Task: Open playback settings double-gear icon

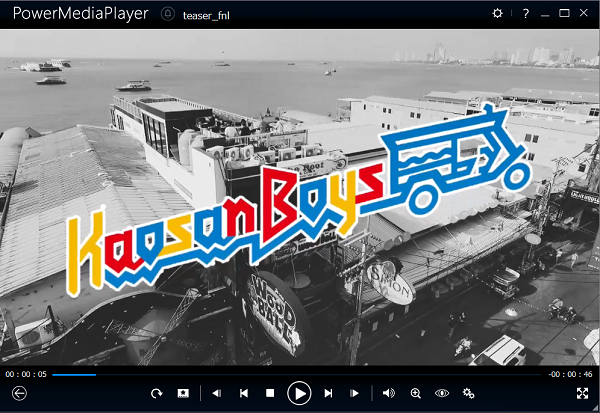Action: click(469, 393)
